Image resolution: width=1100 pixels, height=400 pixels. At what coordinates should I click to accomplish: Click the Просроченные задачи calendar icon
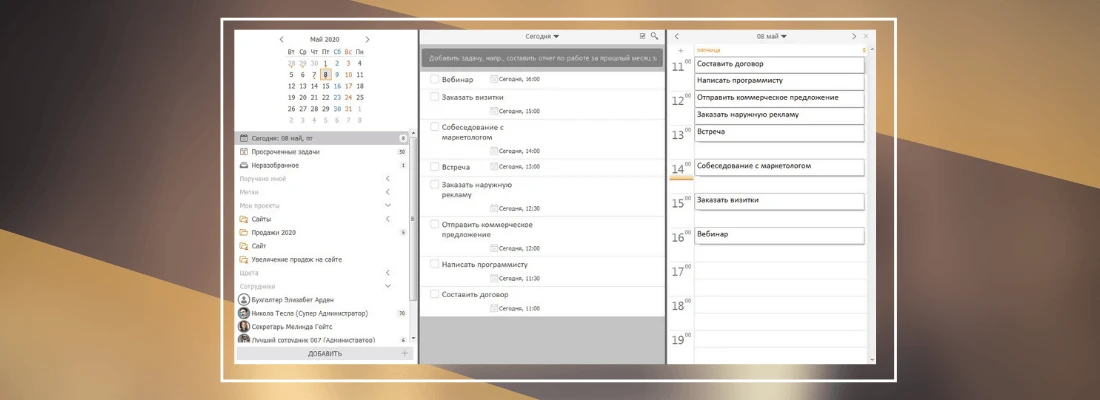pyautogui.click(x=243, y=152)
